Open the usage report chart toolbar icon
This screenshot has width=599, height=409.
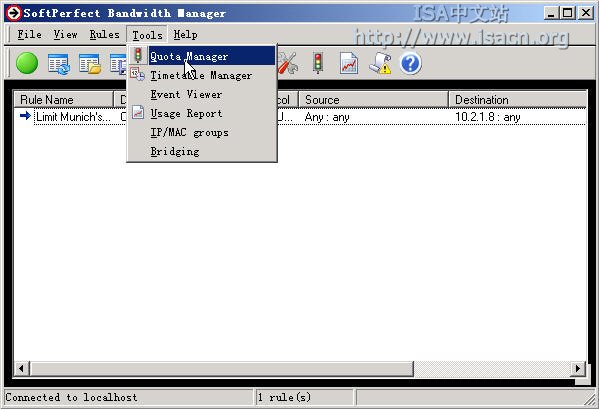(x=349, y=63)
